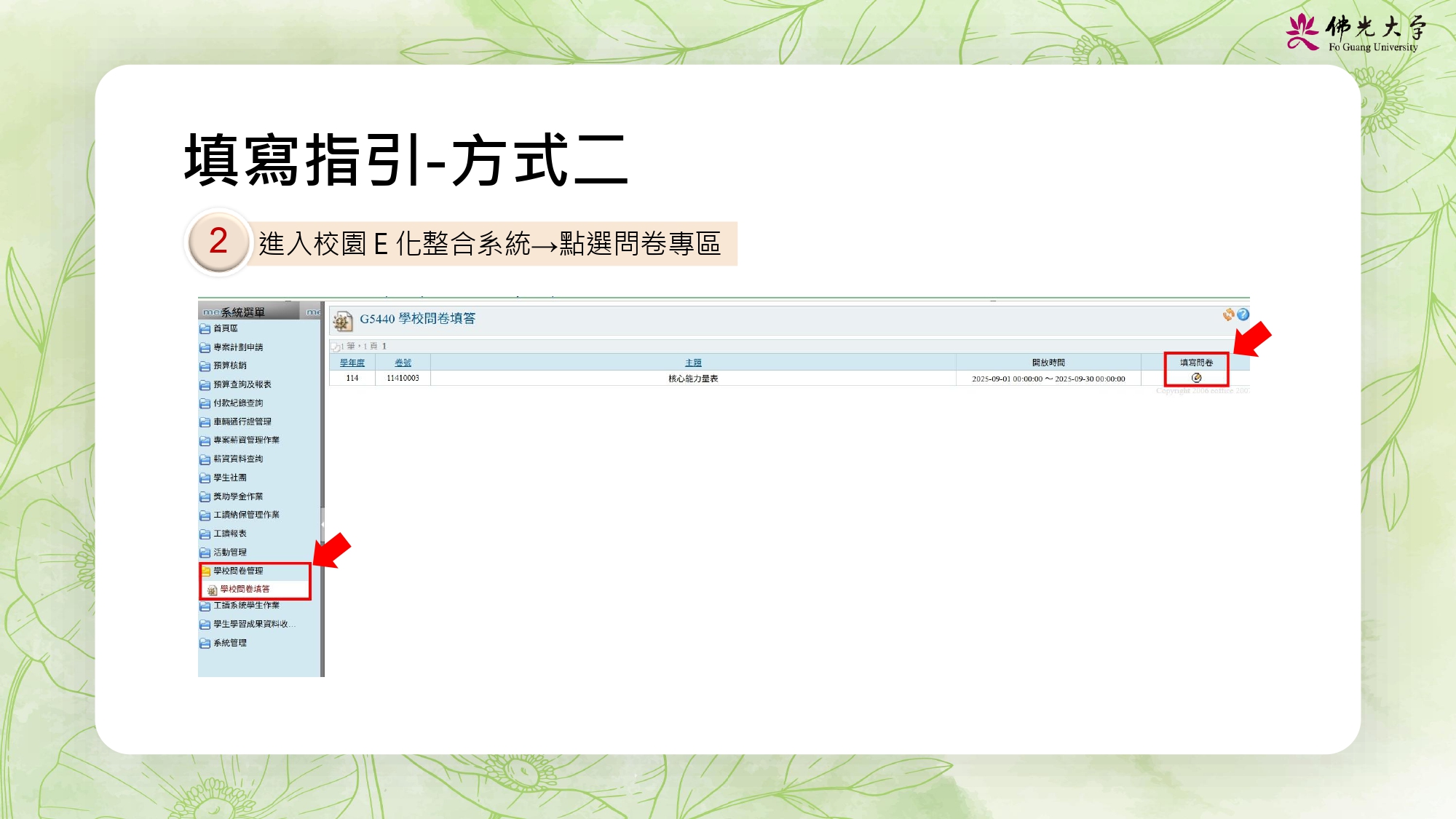Click the sidebar collapse splitter handle
1456x819 pixels.
tap(323, 523)
